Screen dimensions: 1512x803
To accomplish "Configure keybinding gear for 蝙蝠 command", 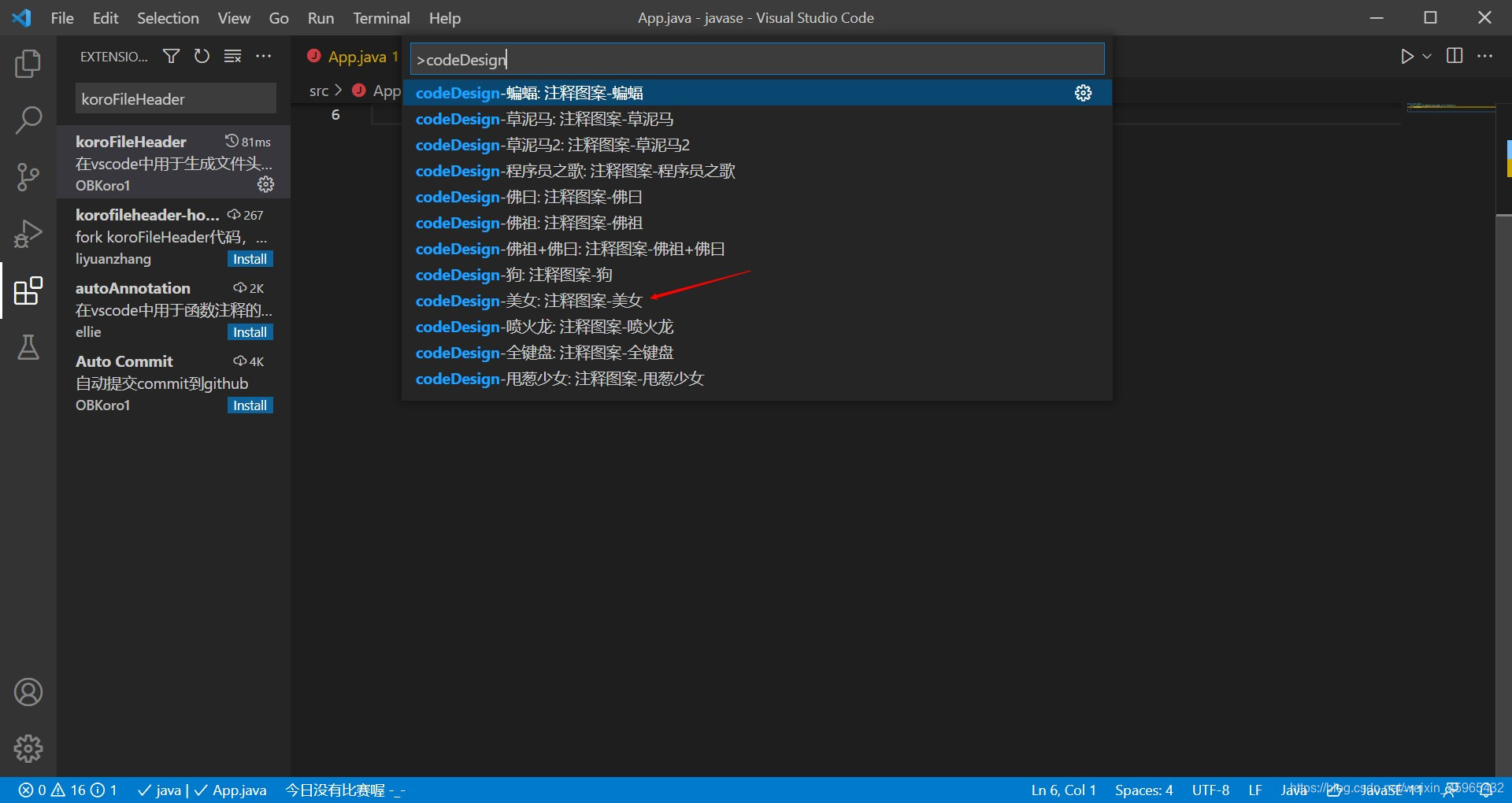I will tap(1084, 93).
